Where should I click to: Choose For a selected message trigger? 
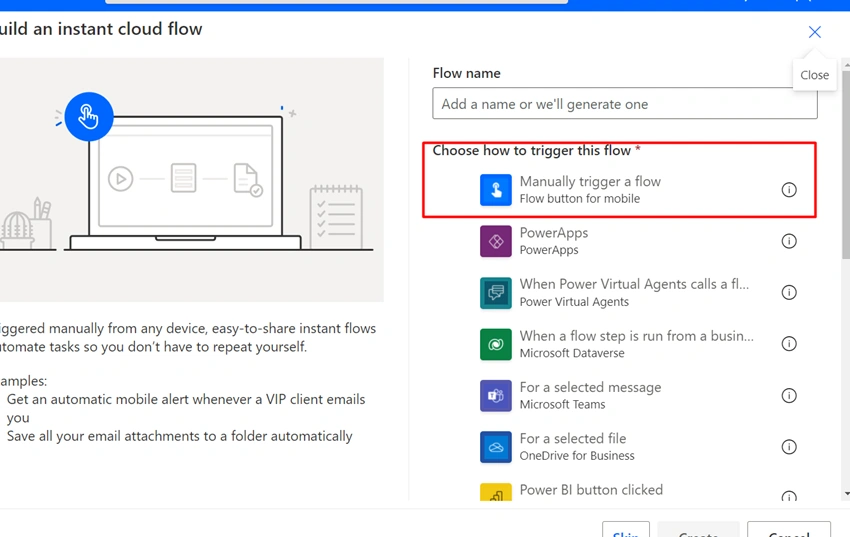[x=590, y=387]
